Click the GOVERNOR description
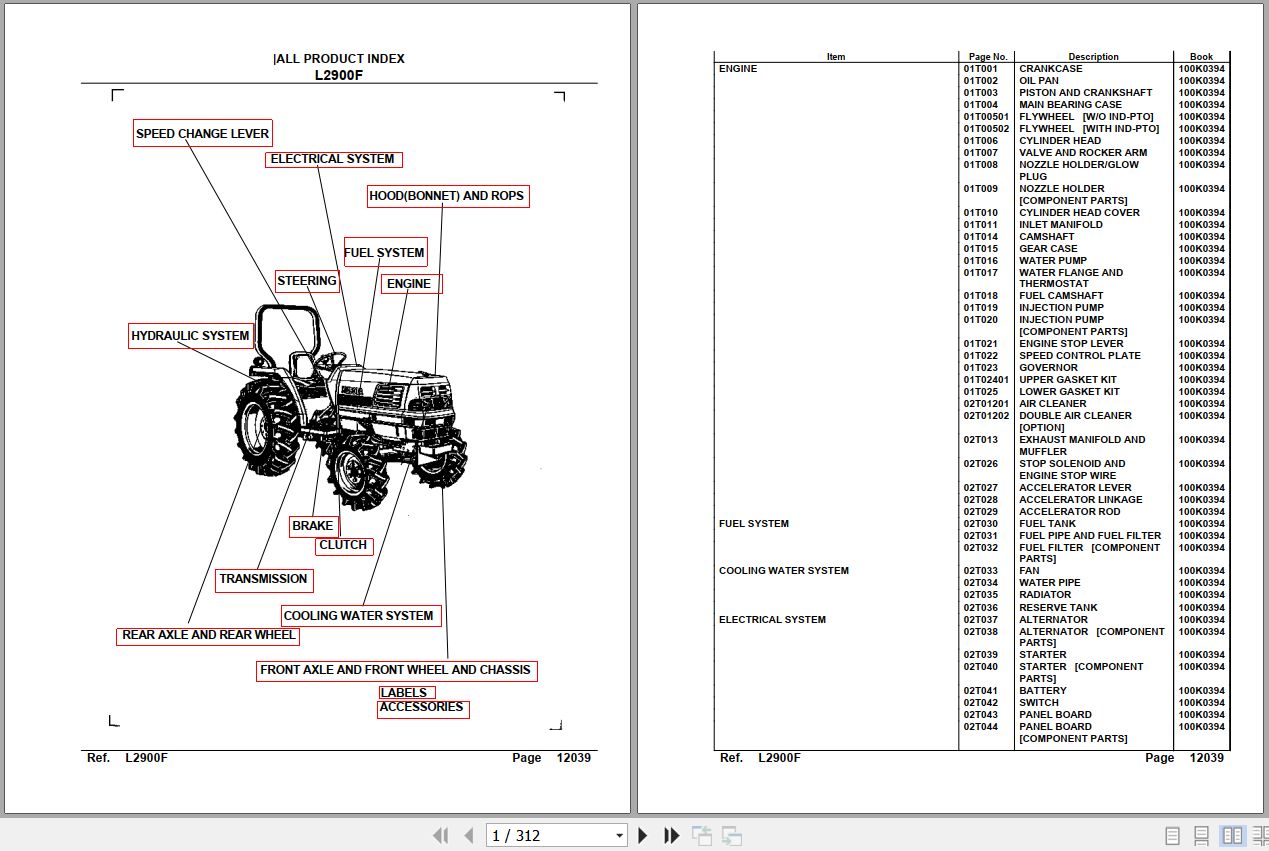Image resolution: width=1269 pixels, height=851 pixels. pos(1048,368)
